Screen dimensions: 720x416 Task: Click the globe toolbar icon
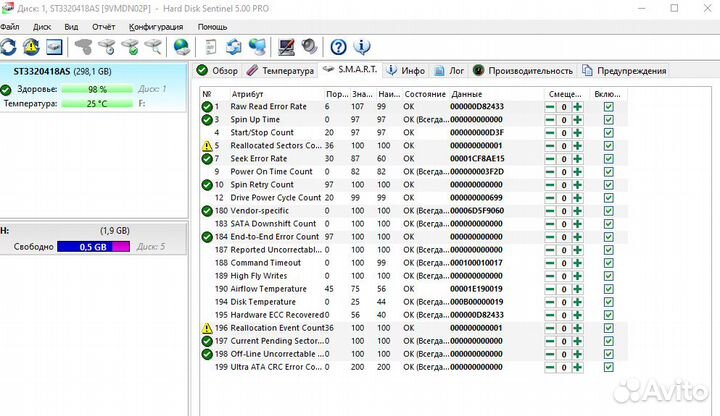181,46
